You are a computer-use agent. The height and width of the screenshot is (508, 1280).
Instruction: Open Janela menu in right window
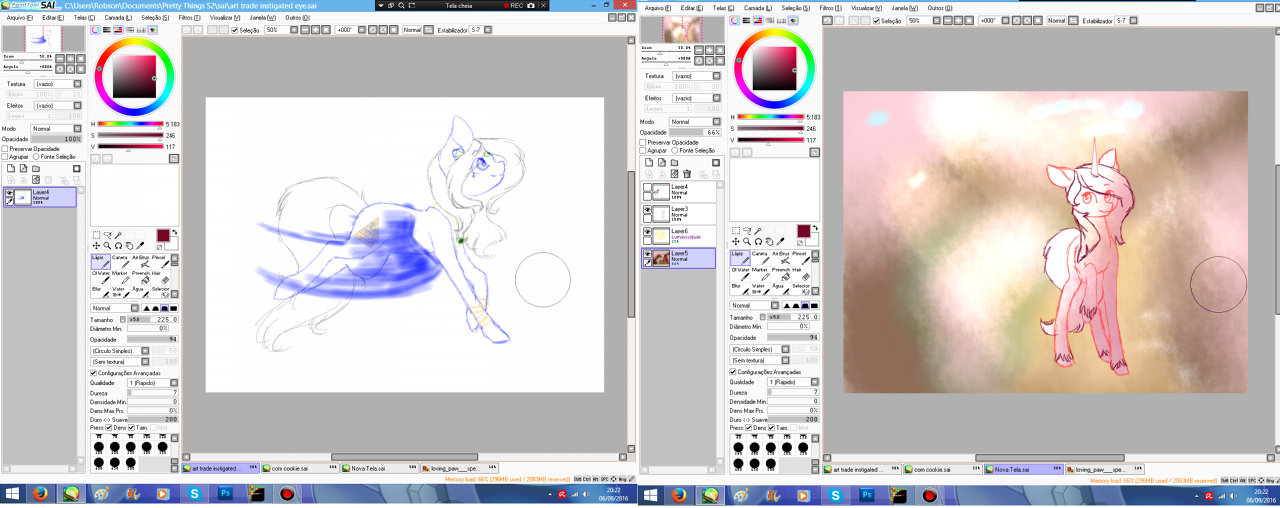(x=906, y=7)
